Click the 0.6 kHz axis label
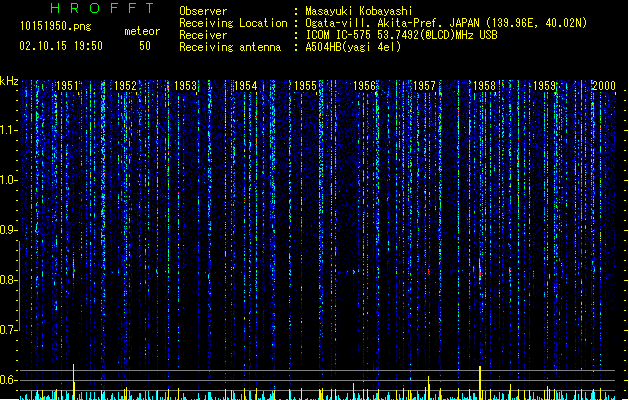 (8, 380)
